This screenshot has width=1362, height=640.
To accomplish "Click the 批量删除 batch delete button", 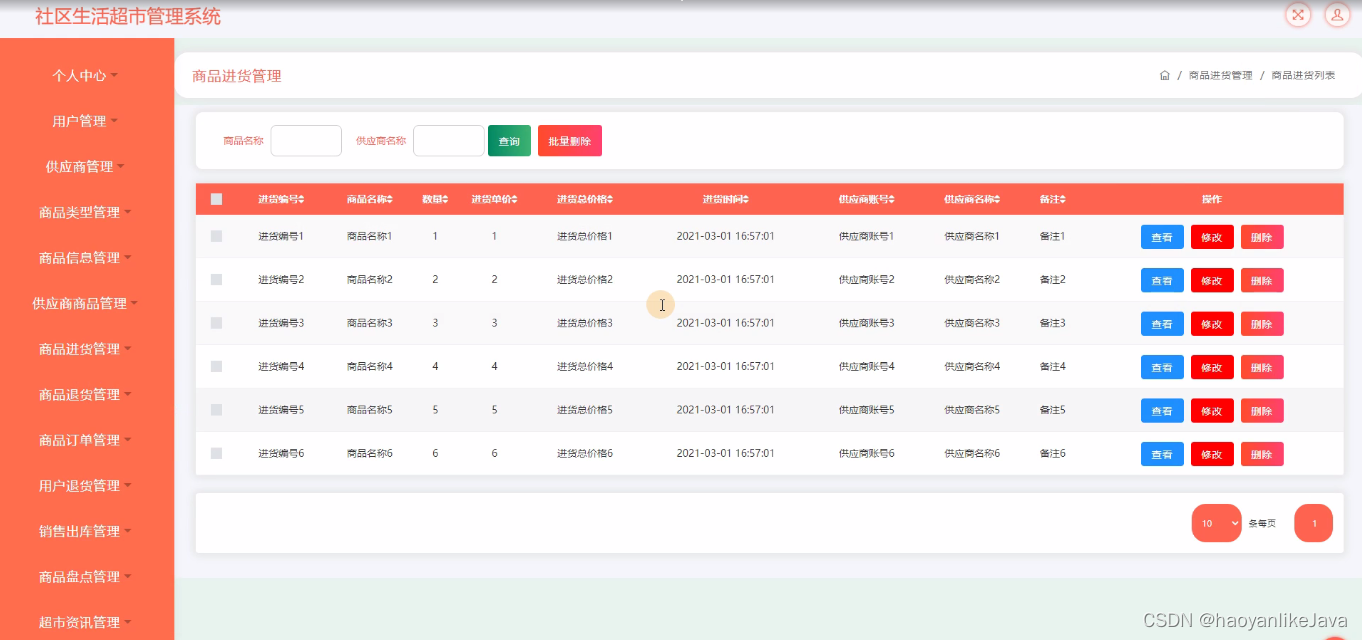I will (570, 141).
